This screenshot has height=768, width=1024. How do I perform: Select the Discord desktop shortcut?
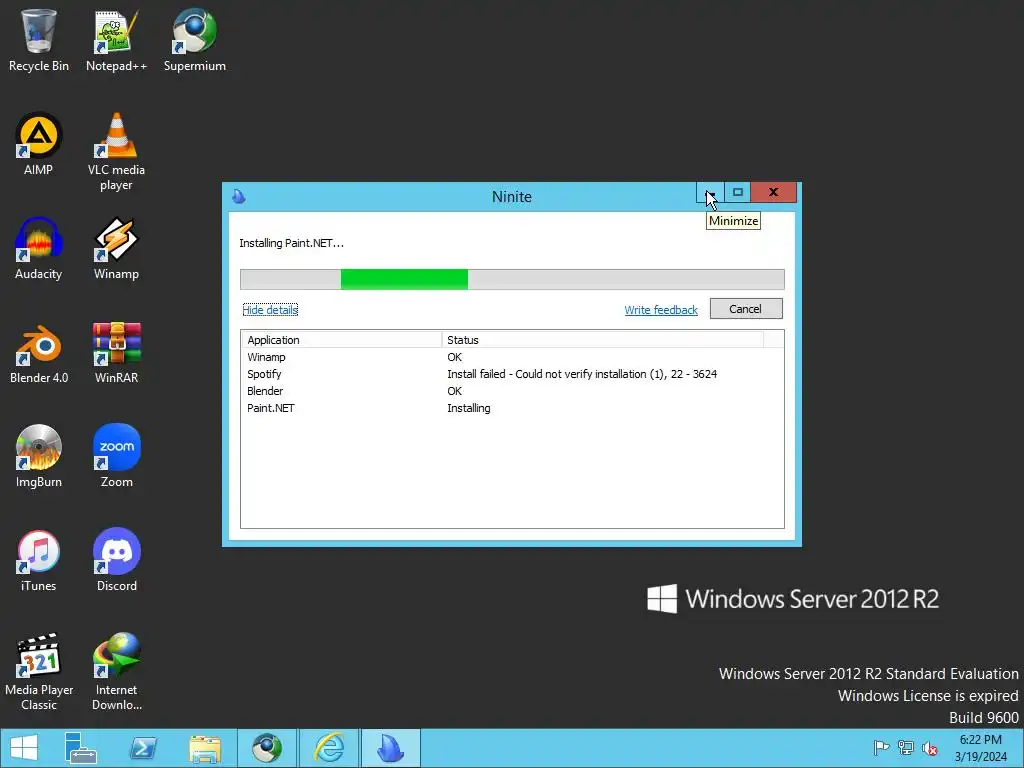tap(116, 560)
